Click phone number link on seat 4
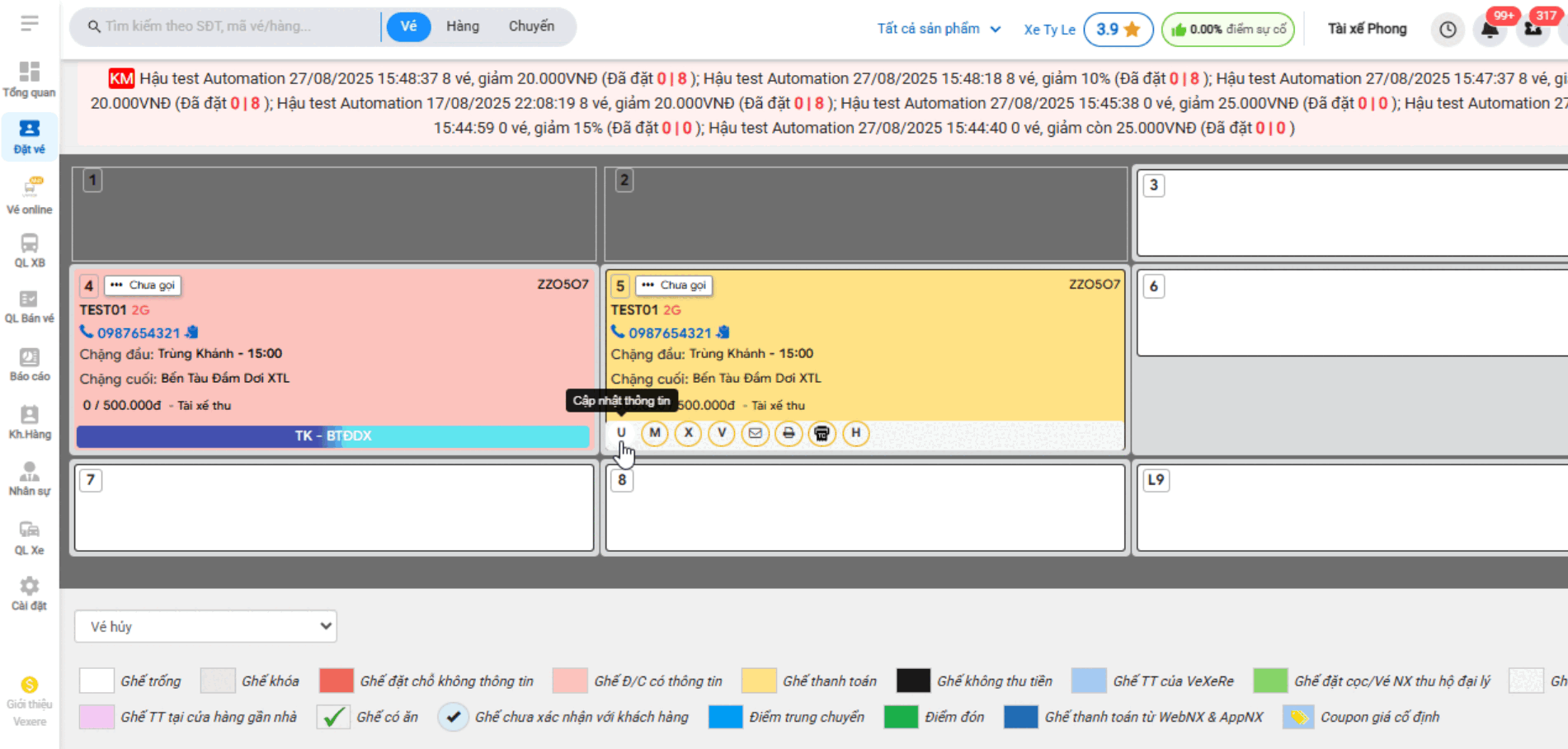Screen dimensions: 1568x749 click(x=138, y=332)
